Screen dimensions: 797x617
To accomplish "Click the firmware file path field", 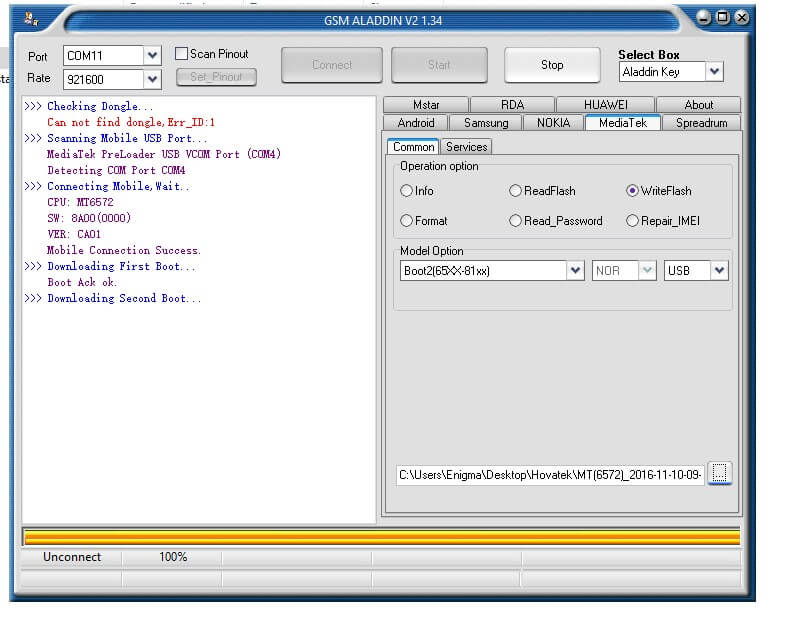I will tap(550, 475).
